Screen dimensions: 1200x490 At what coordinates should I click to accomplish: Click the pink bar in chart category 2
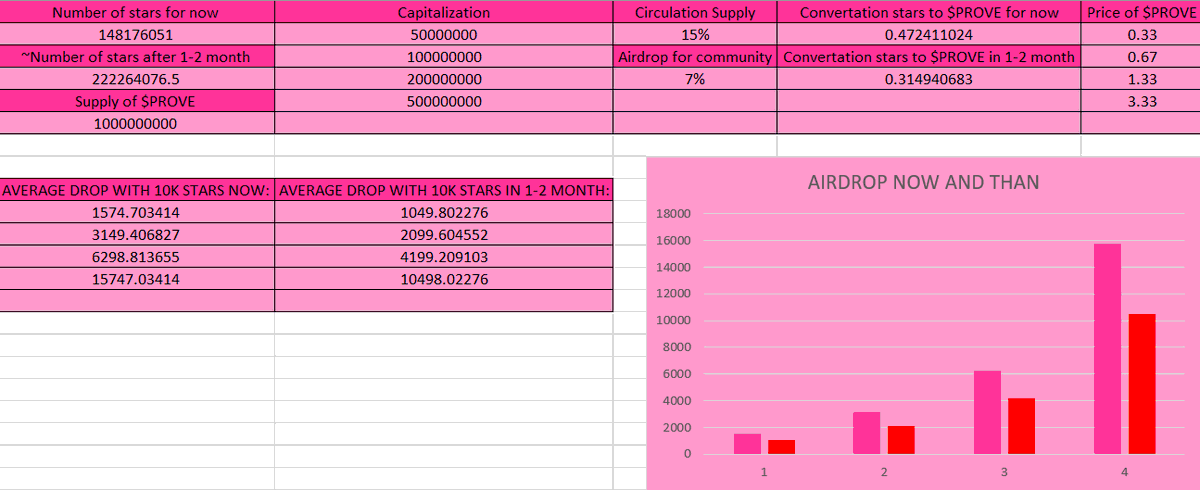pyautogui.click(x=867, y=433)
